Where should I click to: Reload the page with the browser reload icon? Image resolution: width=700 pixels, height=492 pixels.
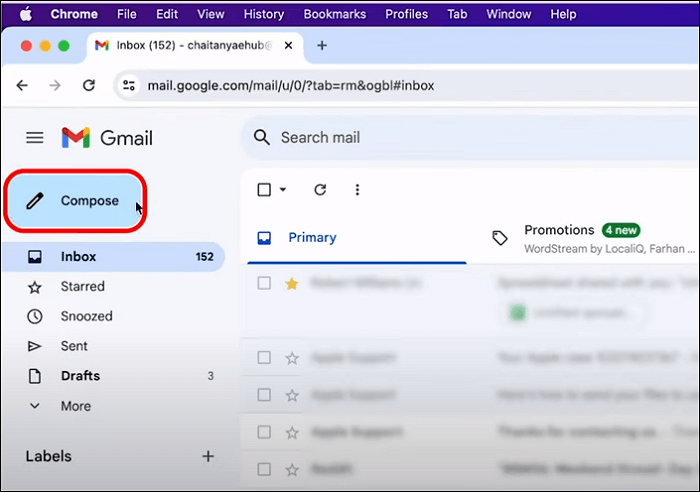tap(88, 86)
